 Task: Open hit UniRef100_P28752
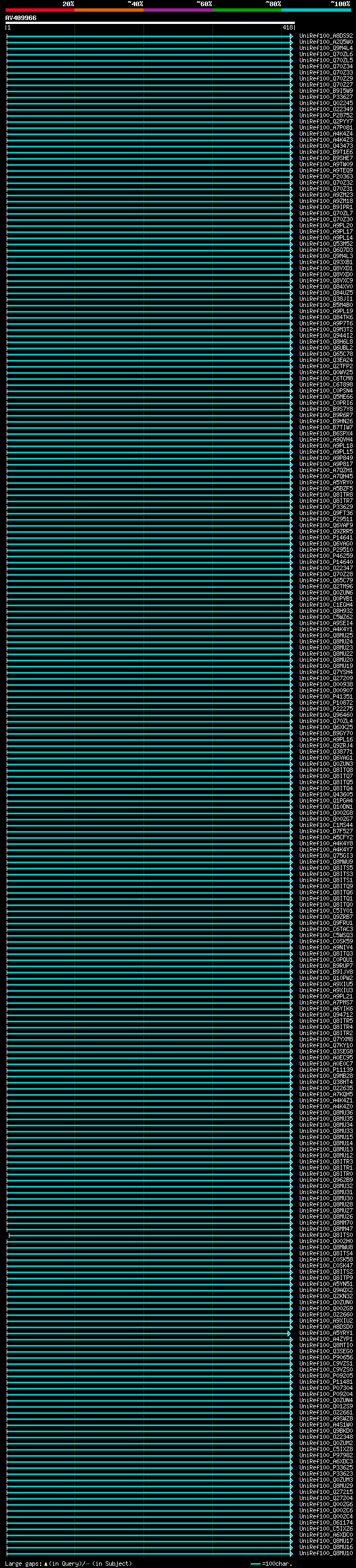coord(325,116)
